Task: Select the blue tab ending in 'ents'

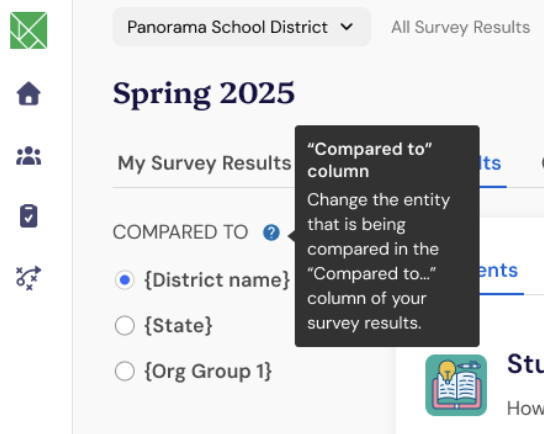Action: (x=499, y=271)
